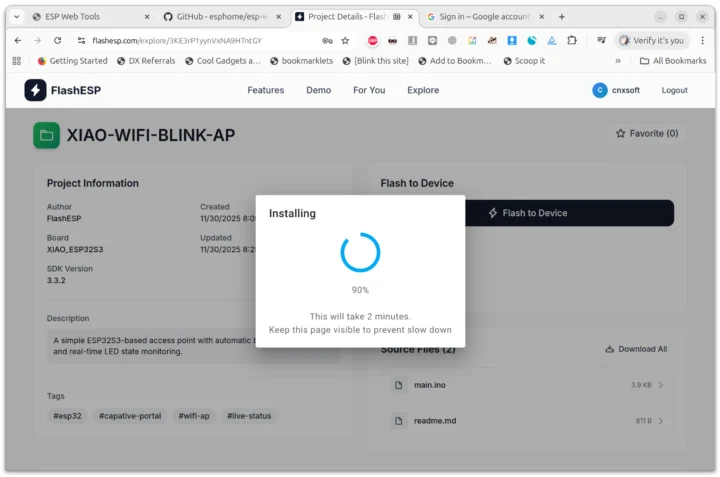
Task: Expand the readme.md file chevron
Action: point(661,421)
